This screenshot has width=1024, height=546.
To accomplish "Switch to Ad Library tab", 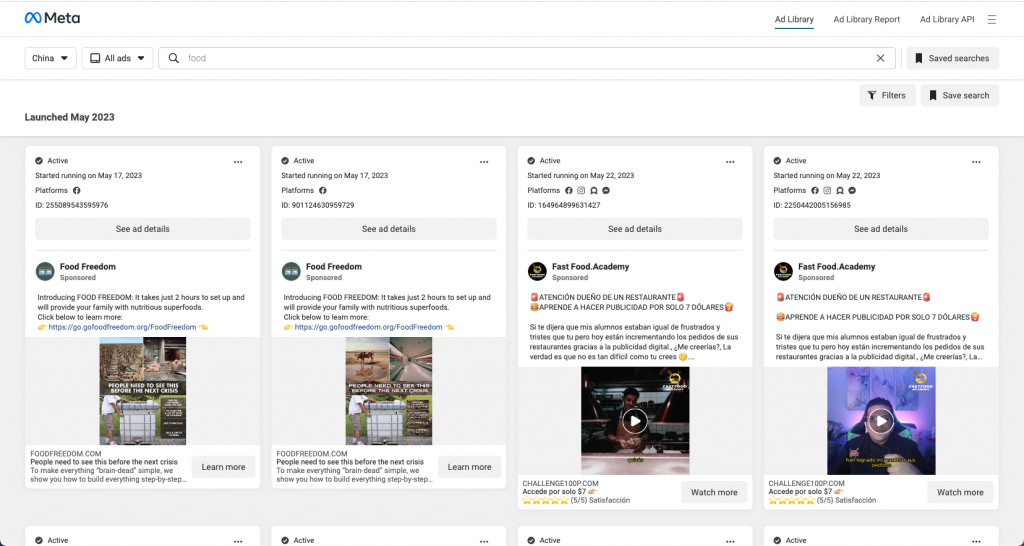I will pyautogui.click(x=794, y=20).
